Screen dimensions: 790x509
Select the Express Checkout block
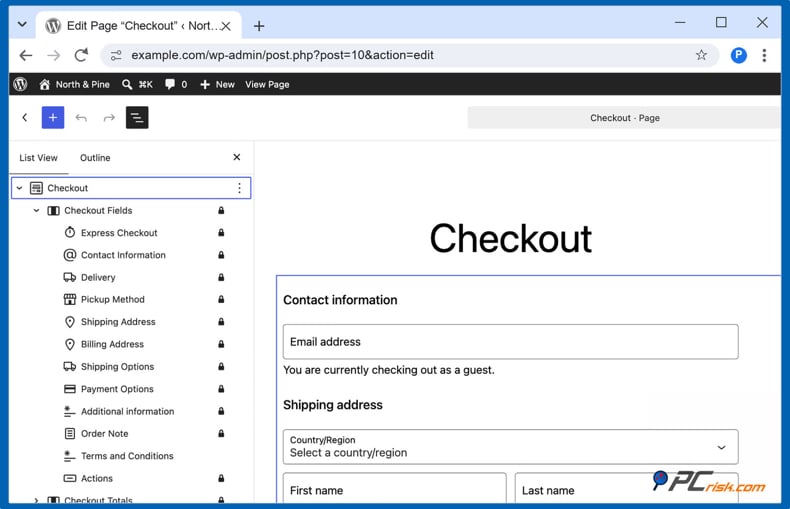[119, 233]
